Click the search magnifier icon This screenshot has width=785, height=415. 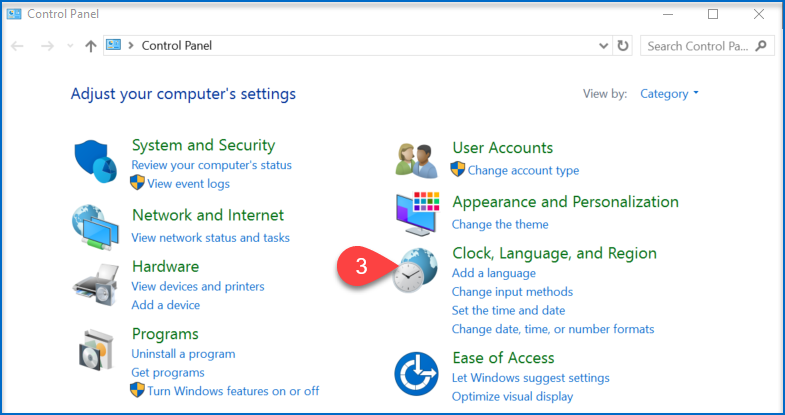click(x=761, y=46)
